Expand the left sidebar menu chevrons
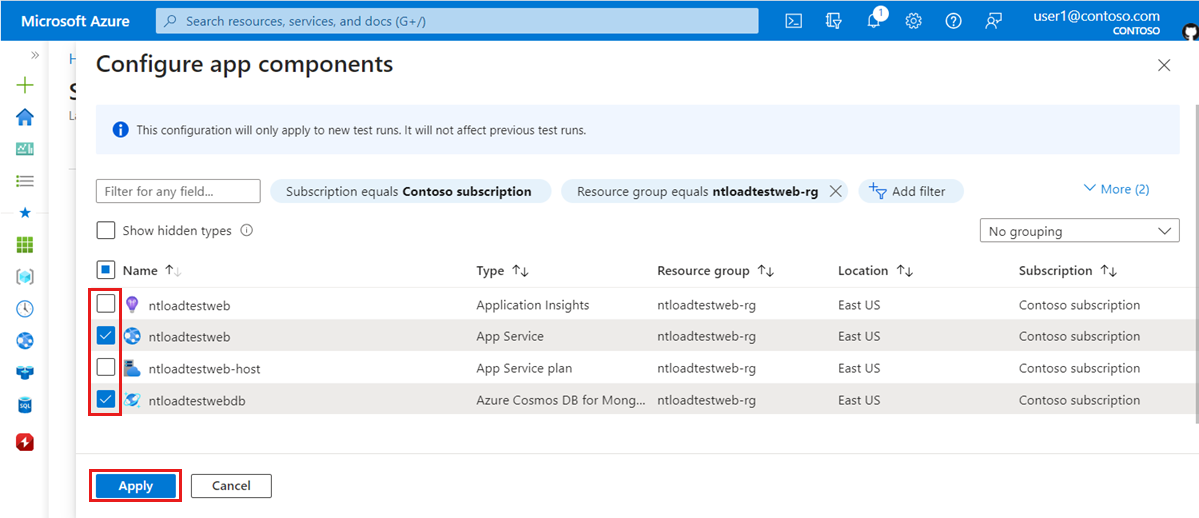Screen dimensions: 1199x518 pos(35,55)
